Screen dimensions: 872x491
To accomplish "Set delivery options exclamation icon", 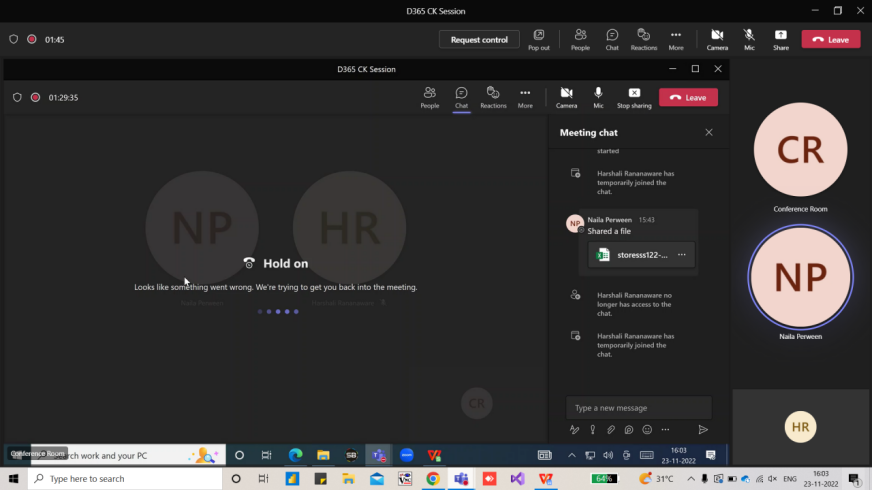I will point(593,429).
